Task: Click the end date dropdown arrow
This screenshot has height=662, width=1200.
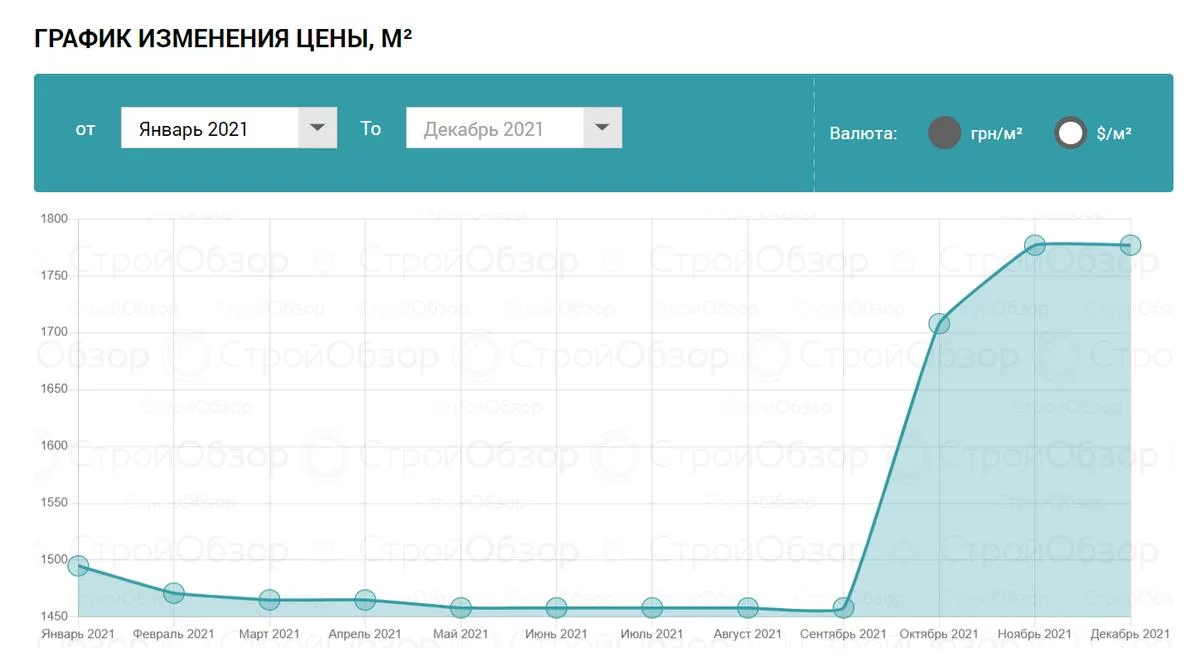Action: (602, 128)
